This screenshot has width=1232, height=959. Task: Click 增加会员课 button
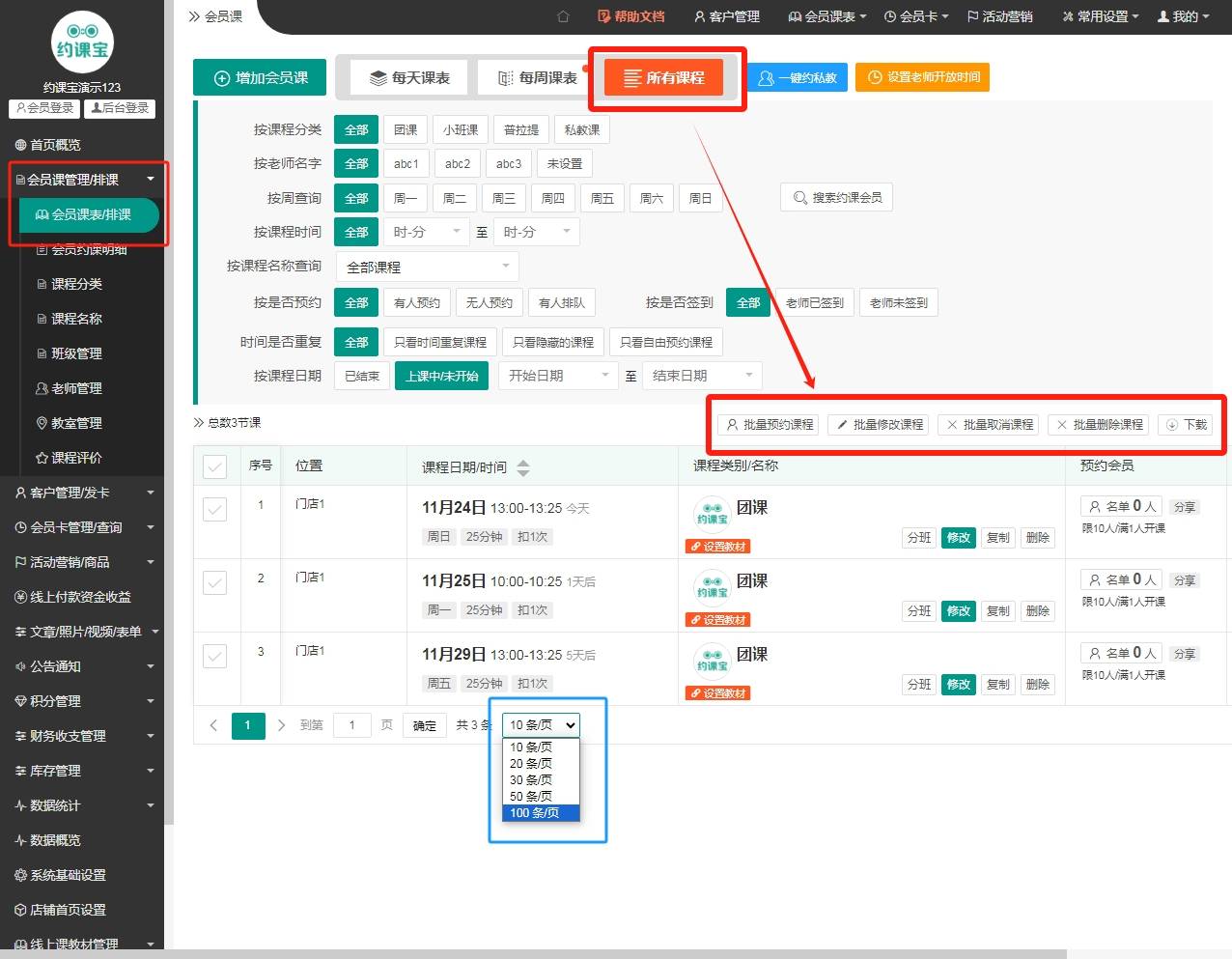point(260,77)
